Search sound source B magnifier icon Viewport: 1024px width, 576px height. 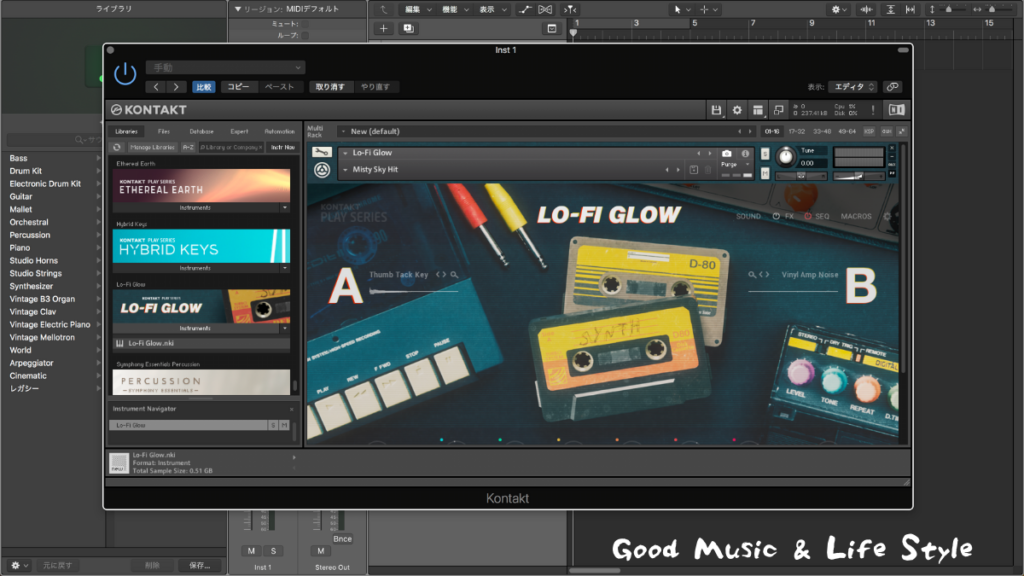click(752, 275)
